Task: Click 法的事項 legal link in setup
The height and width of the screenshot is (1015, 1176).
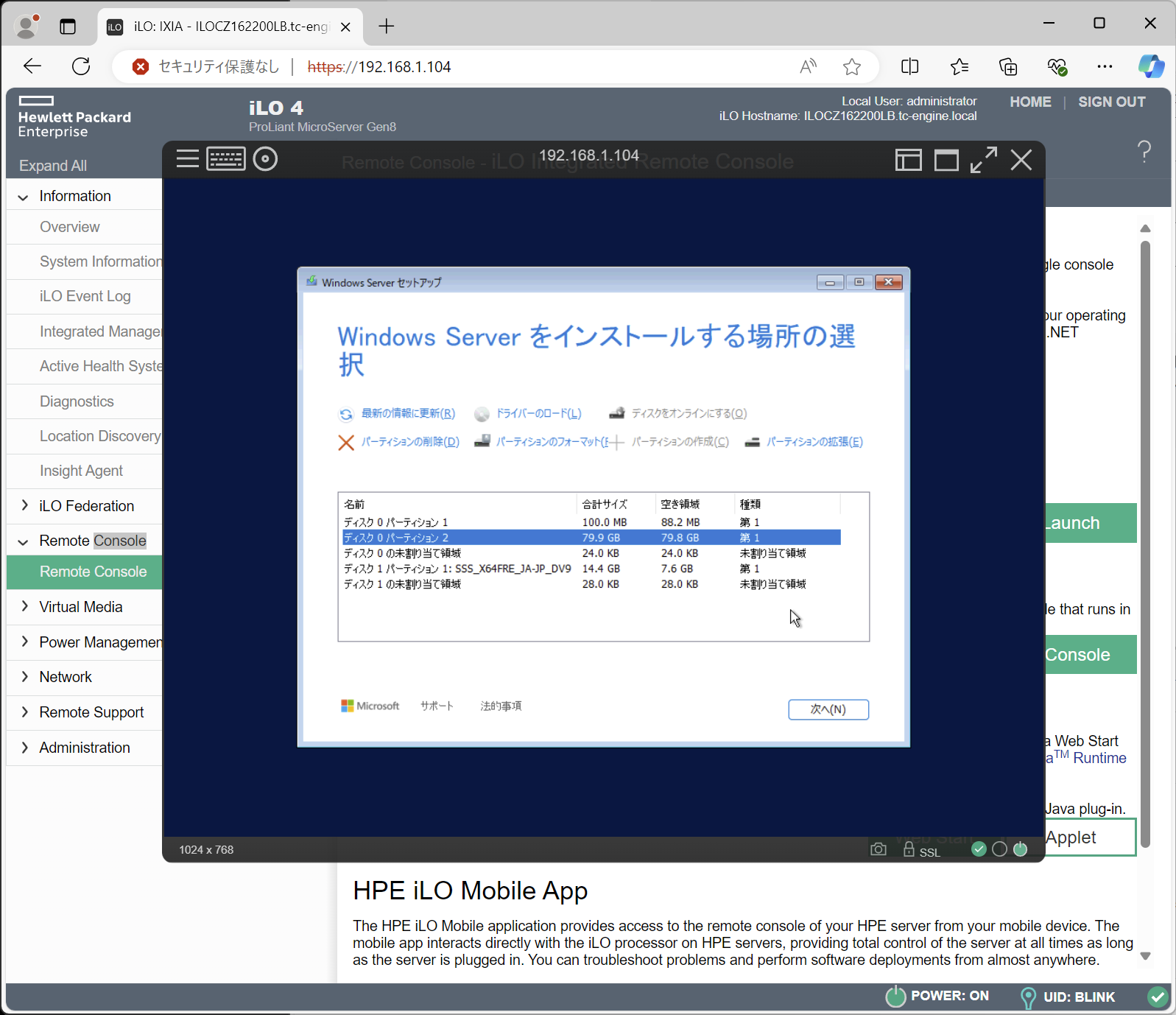Action: (501, 706)
